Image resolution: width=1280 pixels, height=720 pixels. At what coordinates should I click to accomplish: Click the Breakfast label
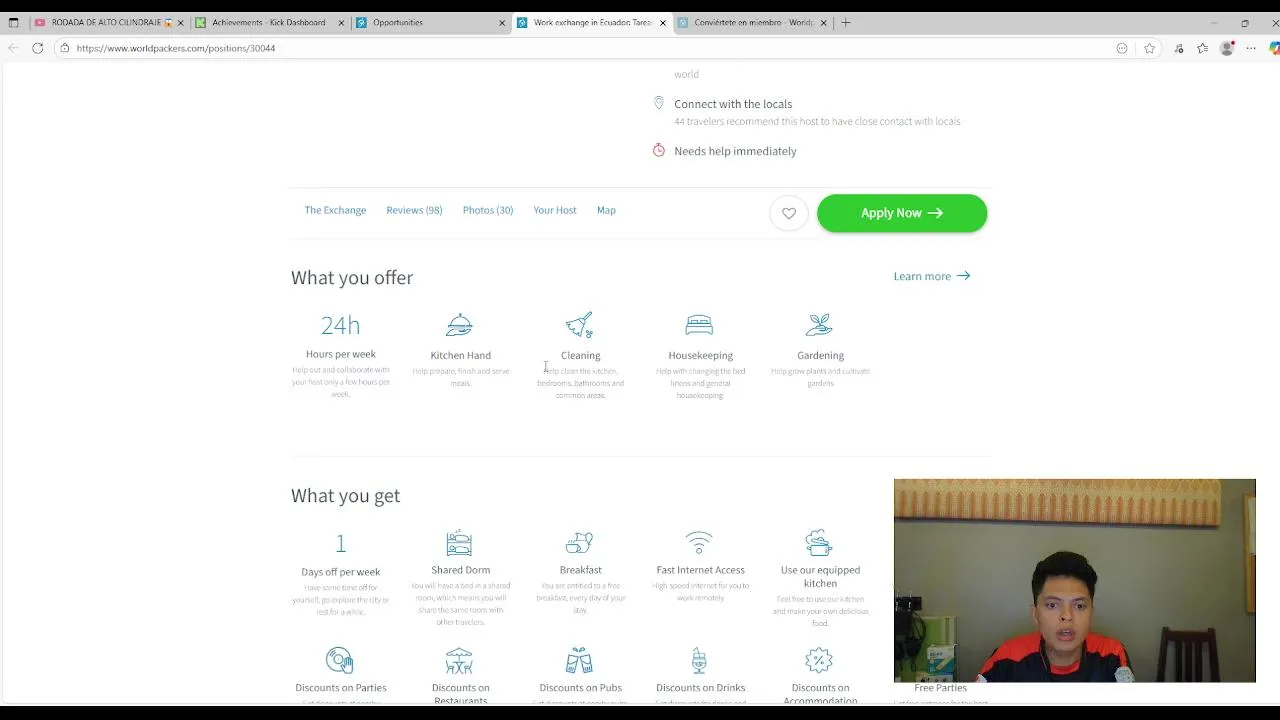tap(580, 570)
